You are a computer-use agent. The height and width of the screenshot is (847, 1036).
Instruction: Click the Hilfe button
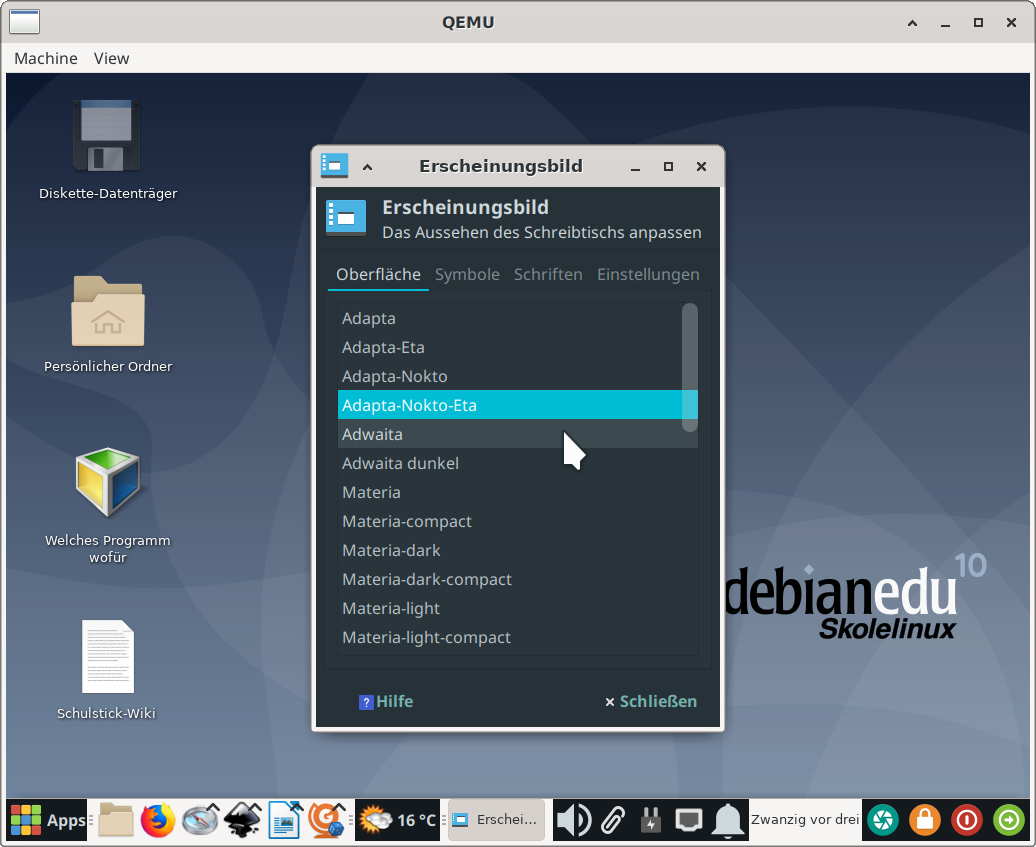[x=386, y=702]
